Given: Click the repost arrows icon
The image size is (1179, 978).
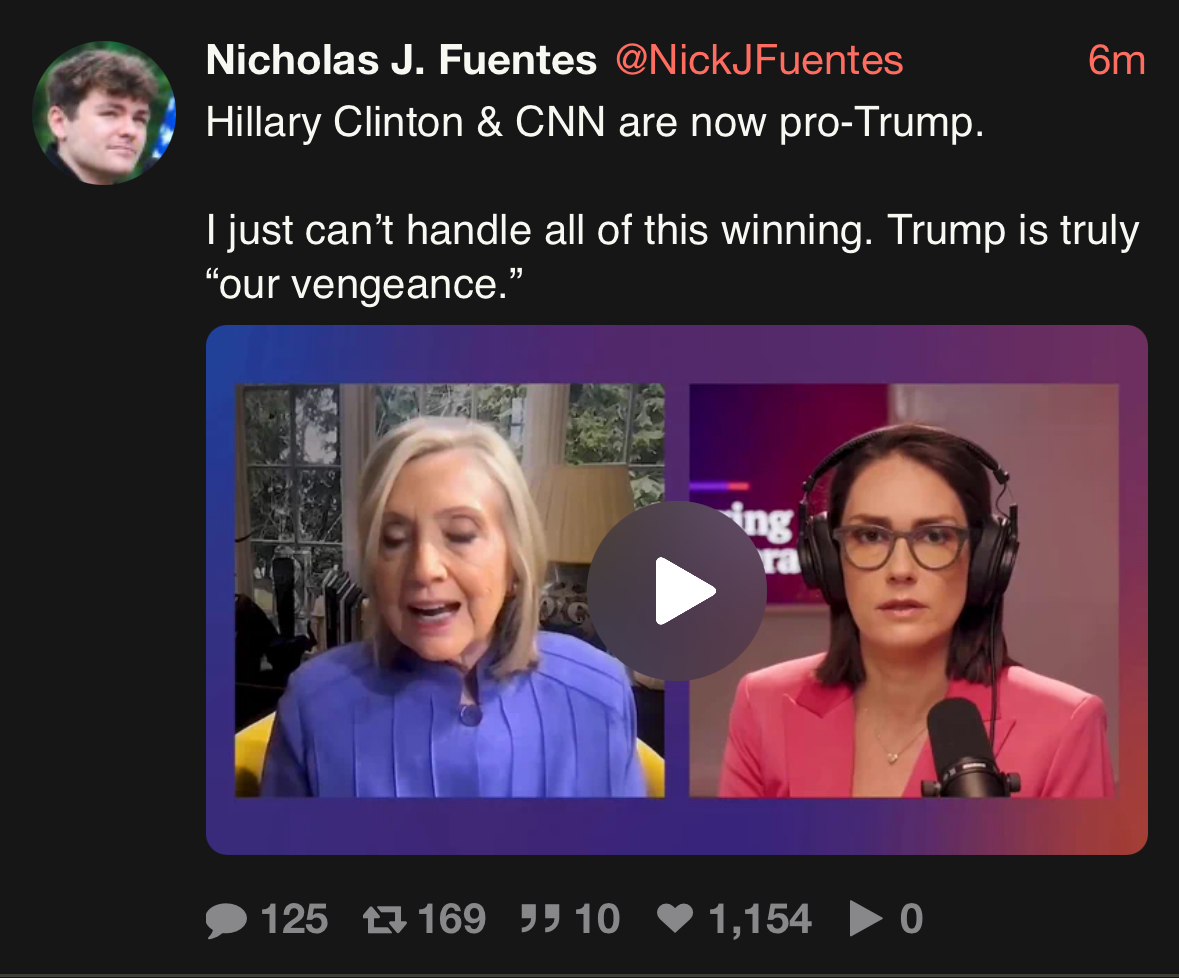Looking at the screenshot, I should click(384, 919).
